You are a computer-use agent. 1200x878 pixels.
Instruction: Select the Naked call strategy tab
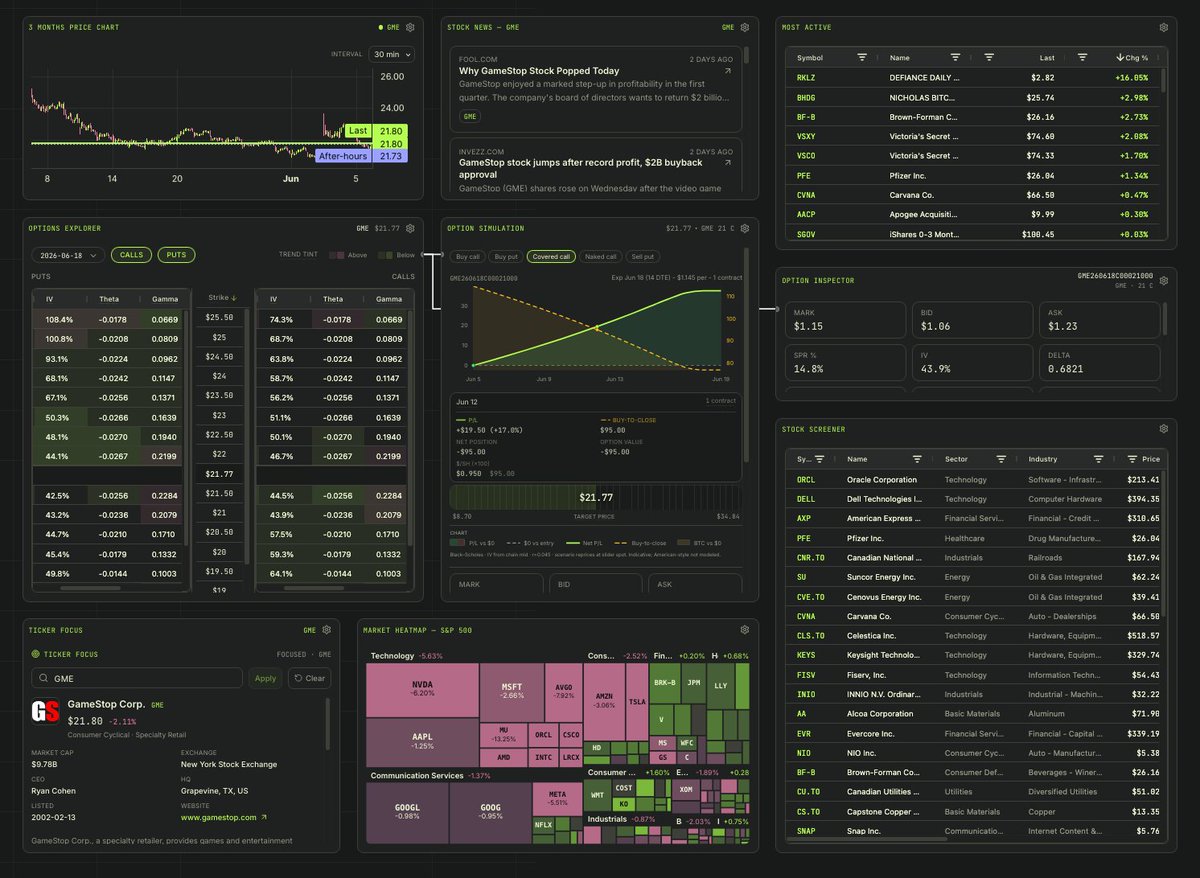[601, 257]
